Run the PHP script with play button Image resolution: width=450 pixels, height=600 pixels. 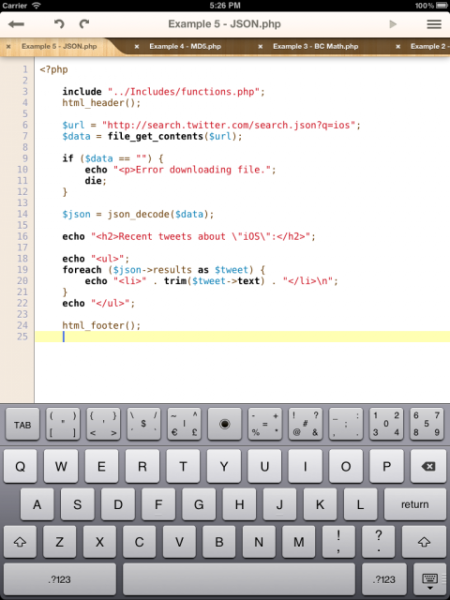coord(393,24)
